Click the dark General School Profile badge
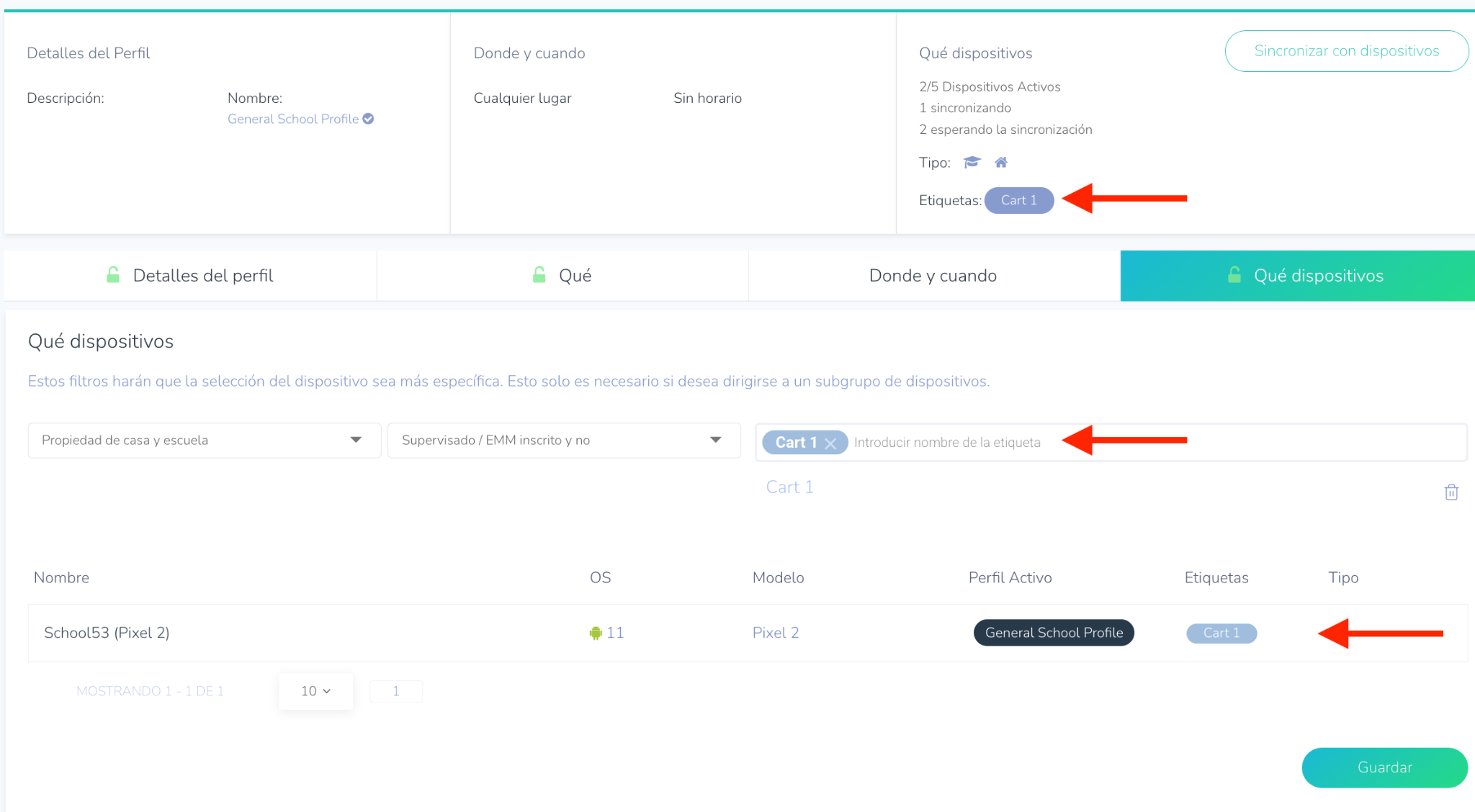Image resolution: width=1475 pixels, height=812 pixels. 1053,633
